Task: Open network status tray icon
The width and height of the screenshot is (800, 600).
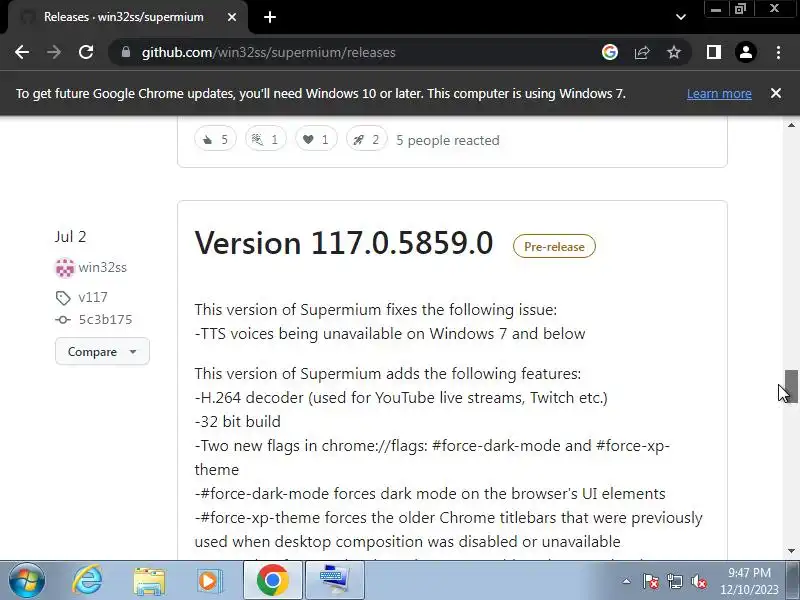Action: (x=675, y=581)
